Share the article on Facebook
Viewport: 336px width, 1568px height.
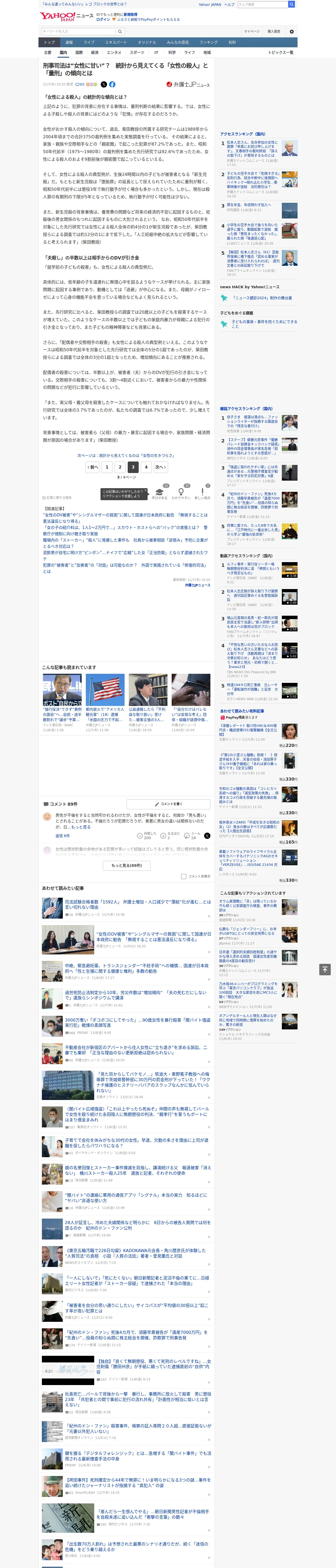[112, 85]
